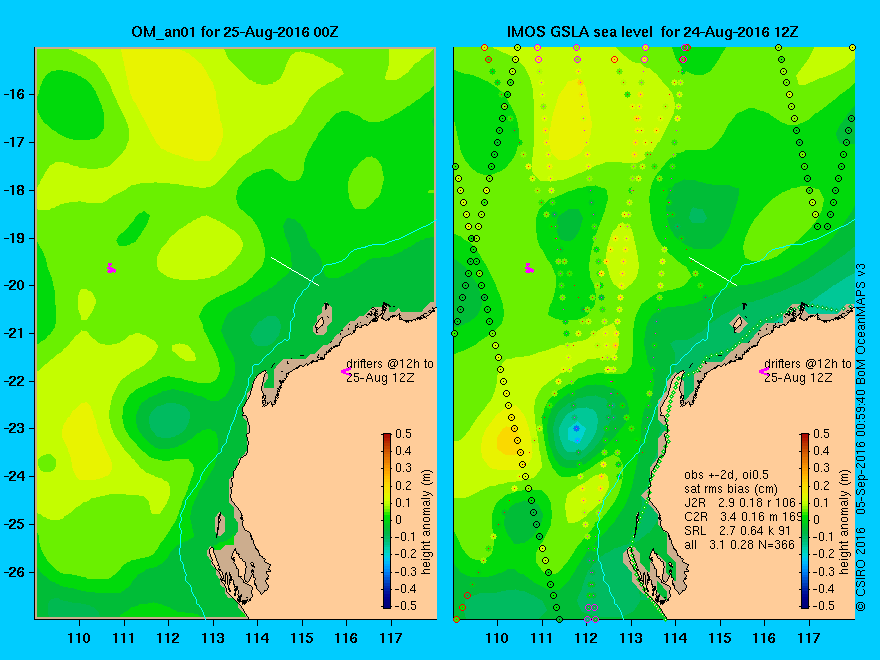
Task: Click the vertical CSIRO 2016 copyright text
Action: click(861, 437)
